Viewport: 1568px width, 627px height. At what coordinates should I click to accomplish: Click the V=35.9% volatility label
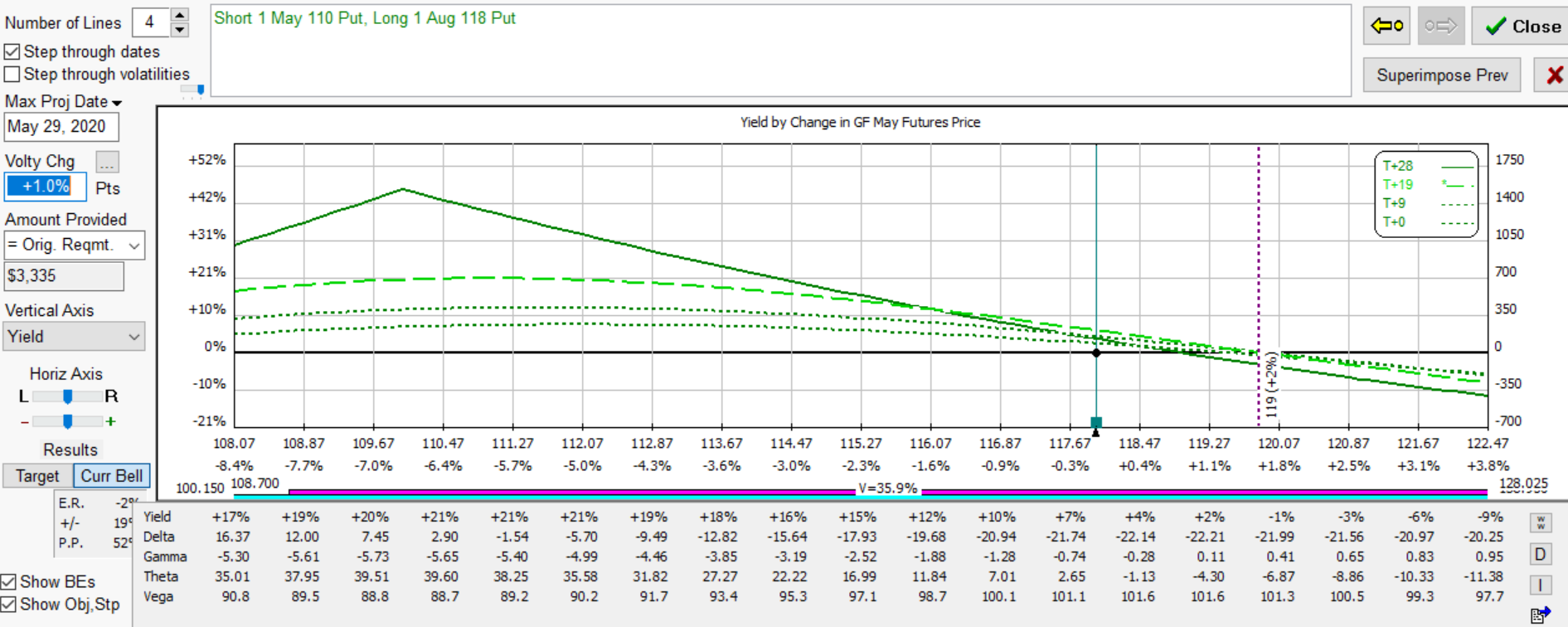(887, 488)
